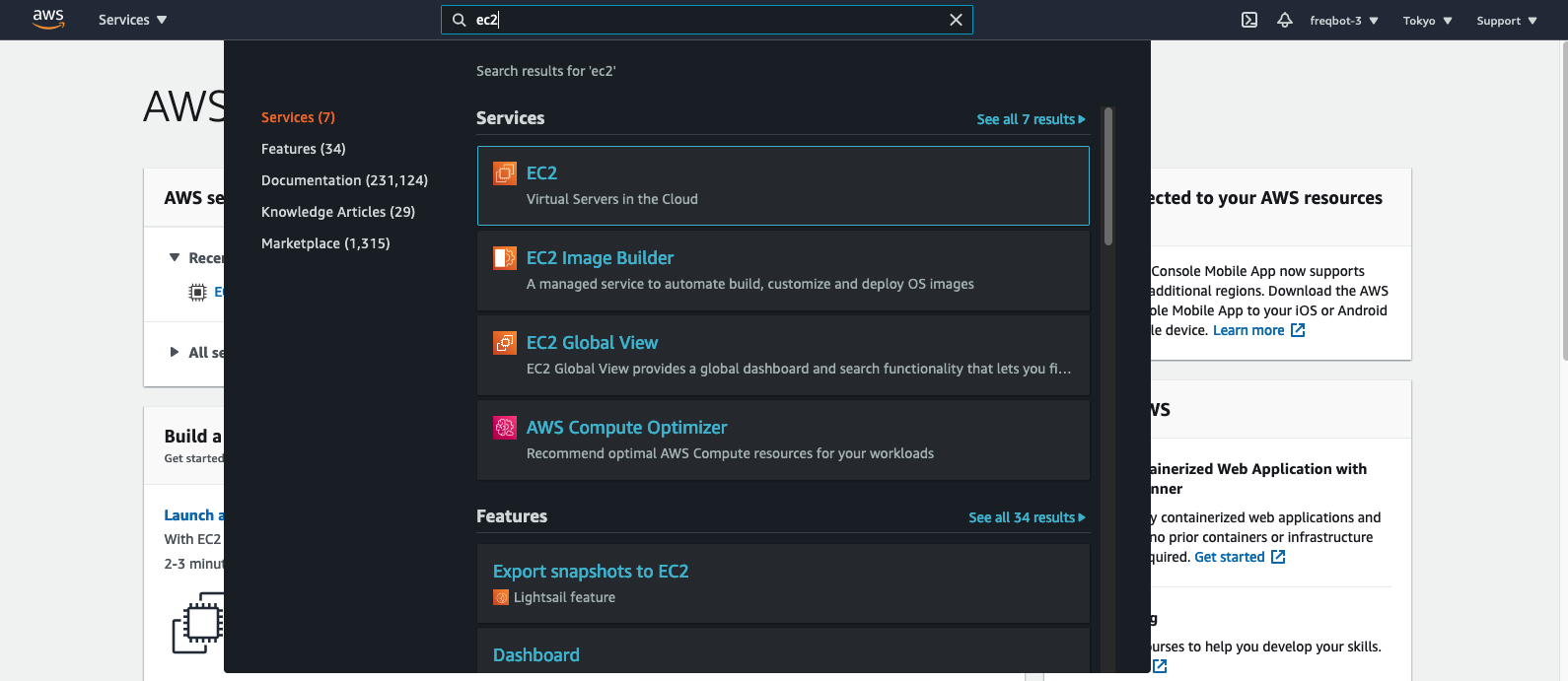This screenshot has width=1568, height=681.
Task: Open the Tokyo region selector
Action: pos(1427,21)
